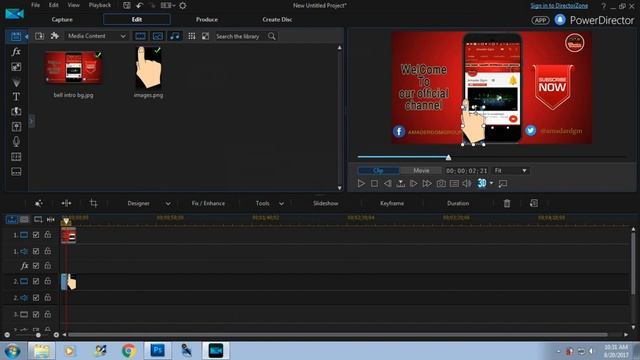Stop the preview playback
This screenshot has height=360, width=640.
(x=374, y=184)
